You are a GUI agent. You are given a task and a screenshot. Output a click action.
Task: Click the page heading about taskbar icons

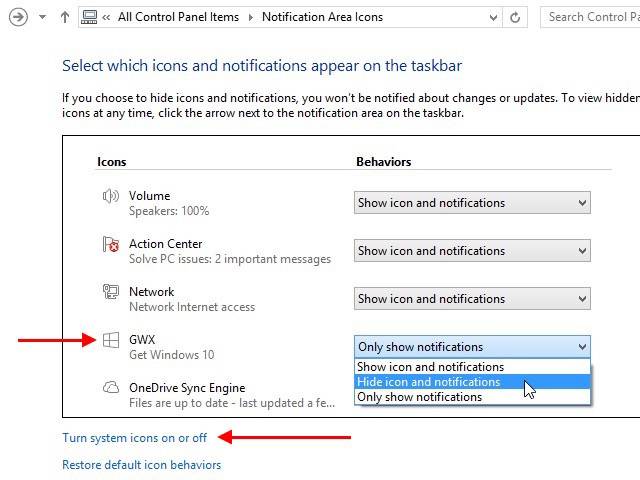[262, 66]
